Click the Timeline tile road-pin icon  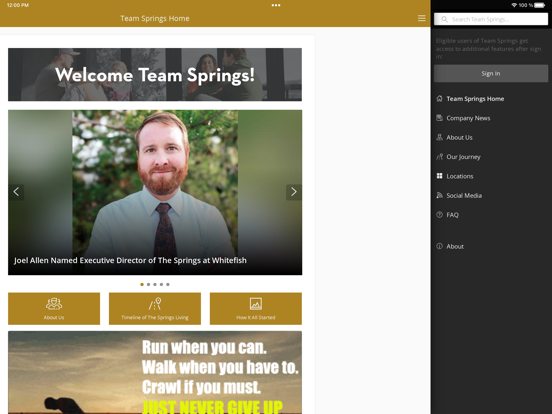click(155, 304)
